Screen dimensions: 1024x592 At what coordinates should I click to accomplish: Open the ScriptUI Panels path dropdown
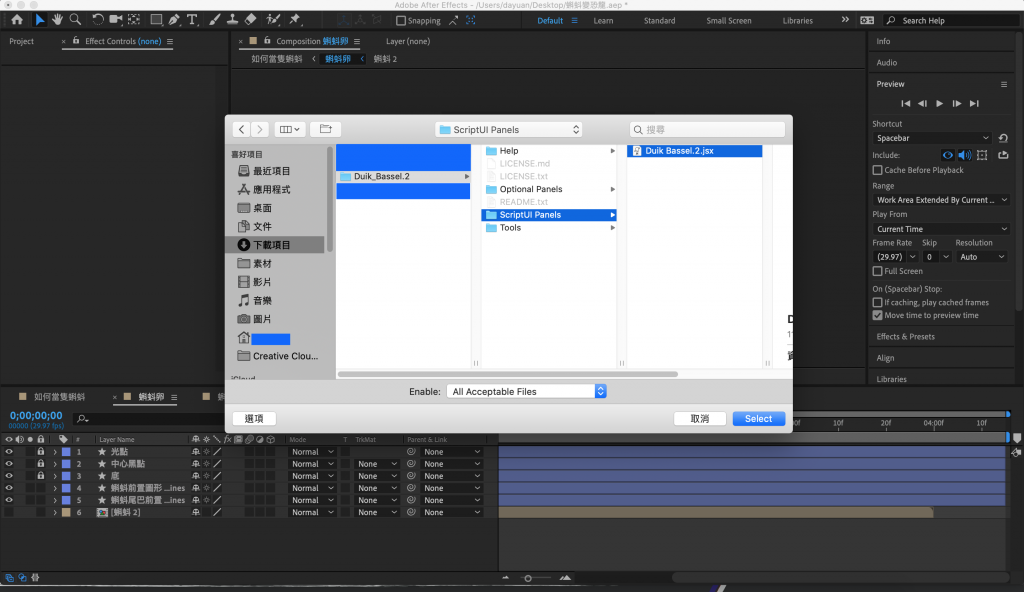click(x=509, y=129)
